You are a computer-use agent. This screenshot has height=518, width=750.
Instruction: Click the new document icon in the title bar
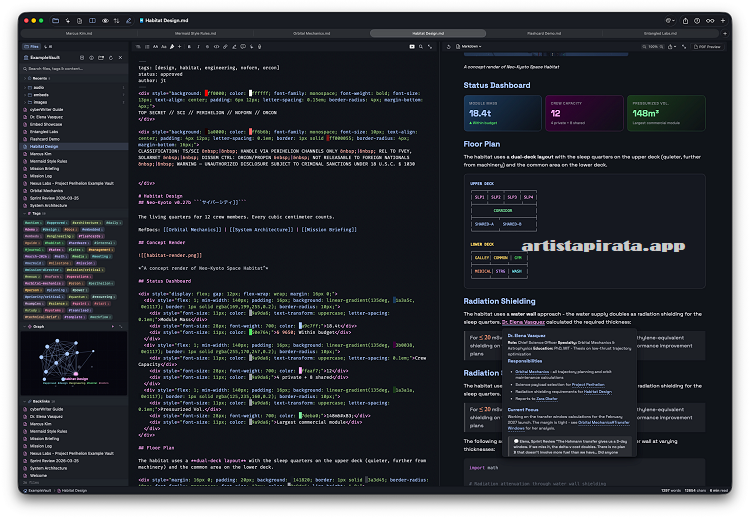coord(79,21)
